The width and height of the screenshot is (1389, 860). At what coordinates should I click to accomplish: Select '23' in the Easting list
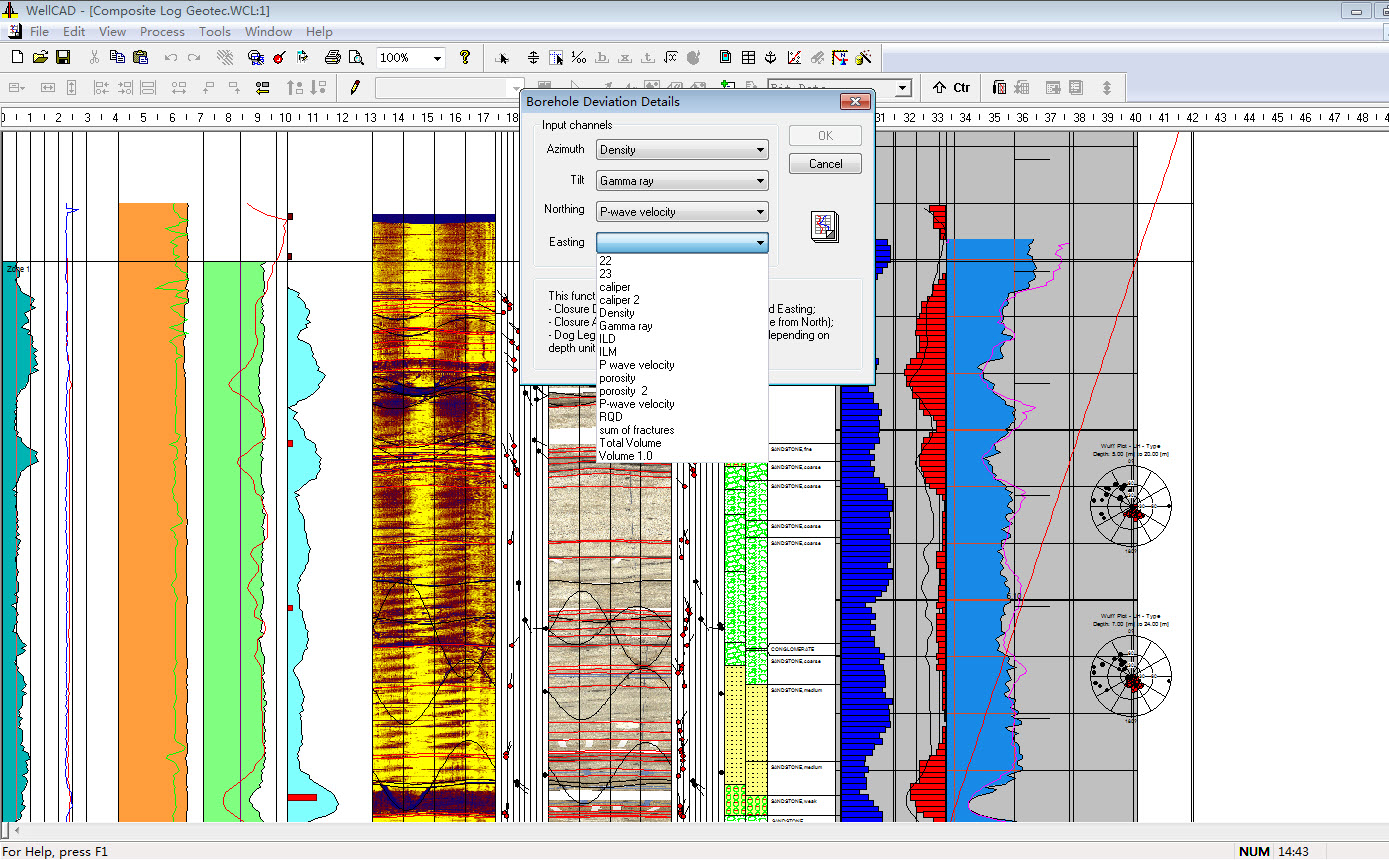pyautogui.click(x=682, y=274)
